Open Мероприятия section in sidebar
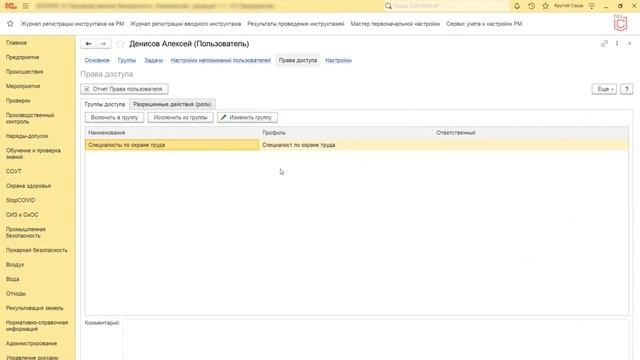Viewport: 640px width, 360px height. point(23,86)
